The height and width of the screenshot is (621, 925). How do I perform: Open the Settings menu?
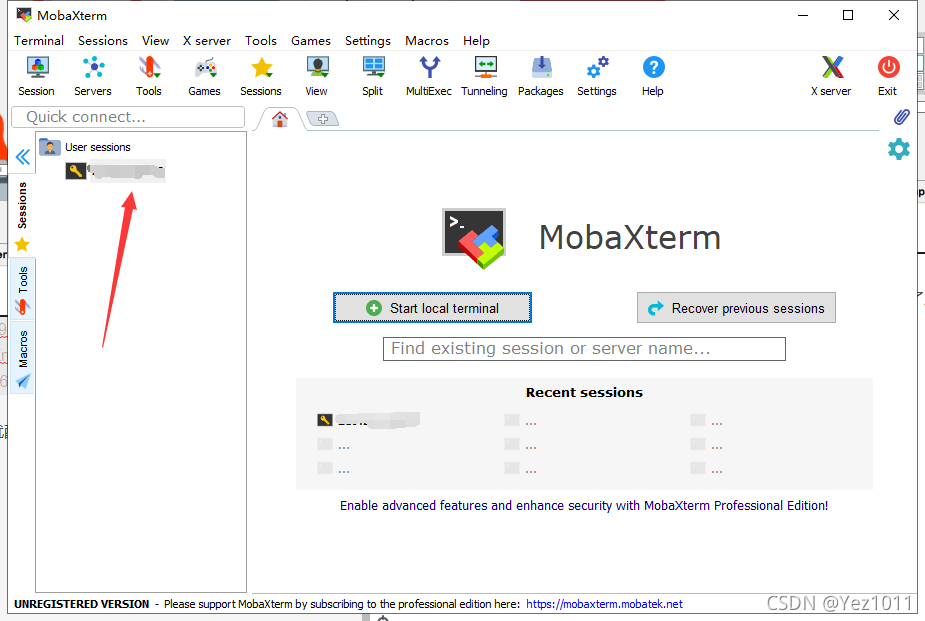(368, 41)
